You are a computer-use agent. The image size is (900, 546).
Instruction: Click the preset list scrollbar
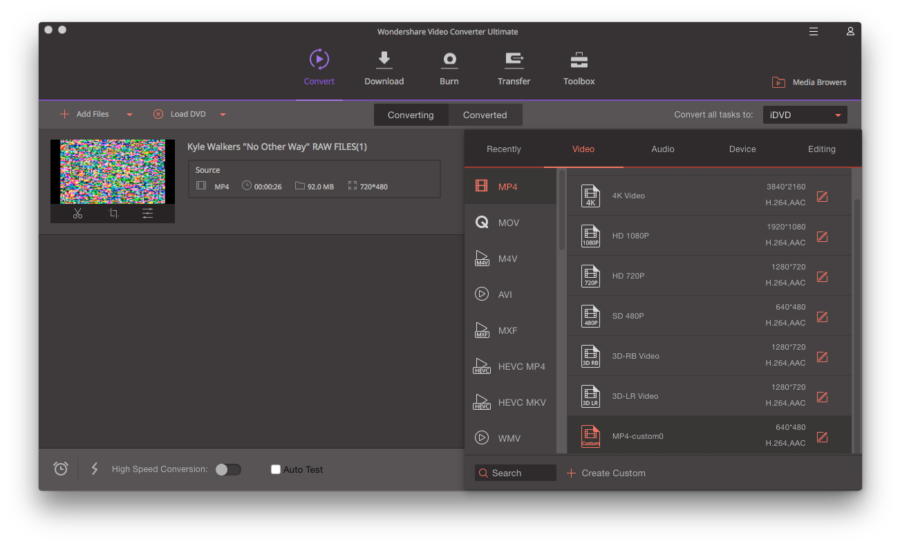pyautogui.click(x=856, y=324)
